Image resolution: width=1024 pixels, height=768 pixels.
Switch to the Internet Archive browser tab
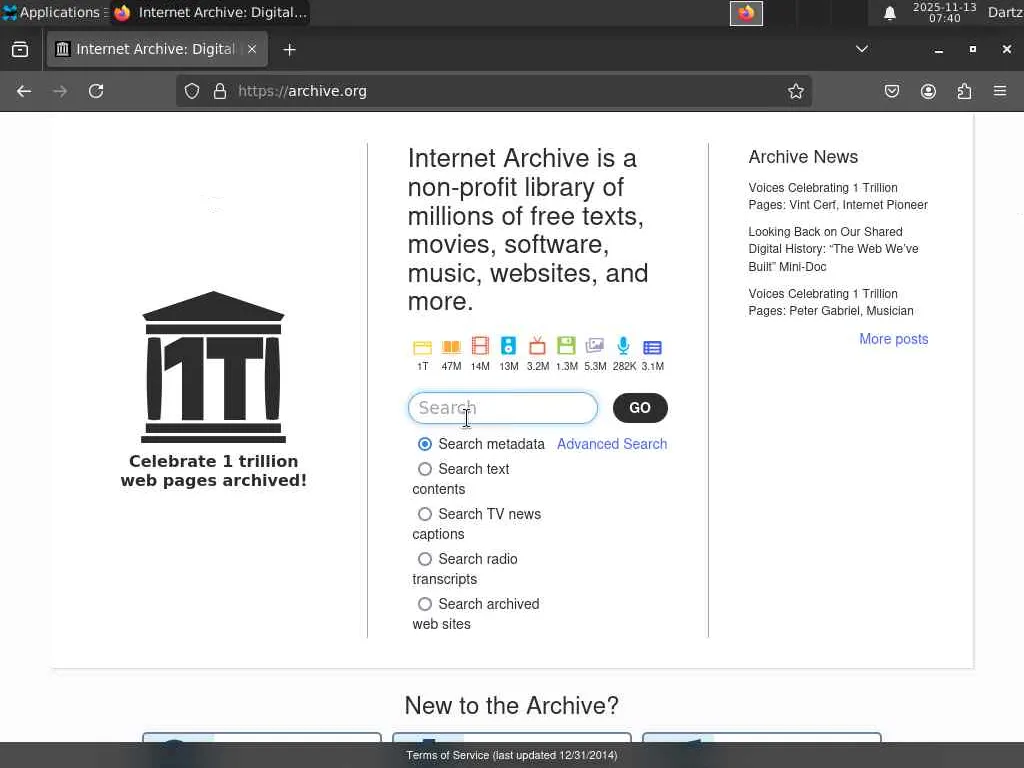tap(157, 49)
